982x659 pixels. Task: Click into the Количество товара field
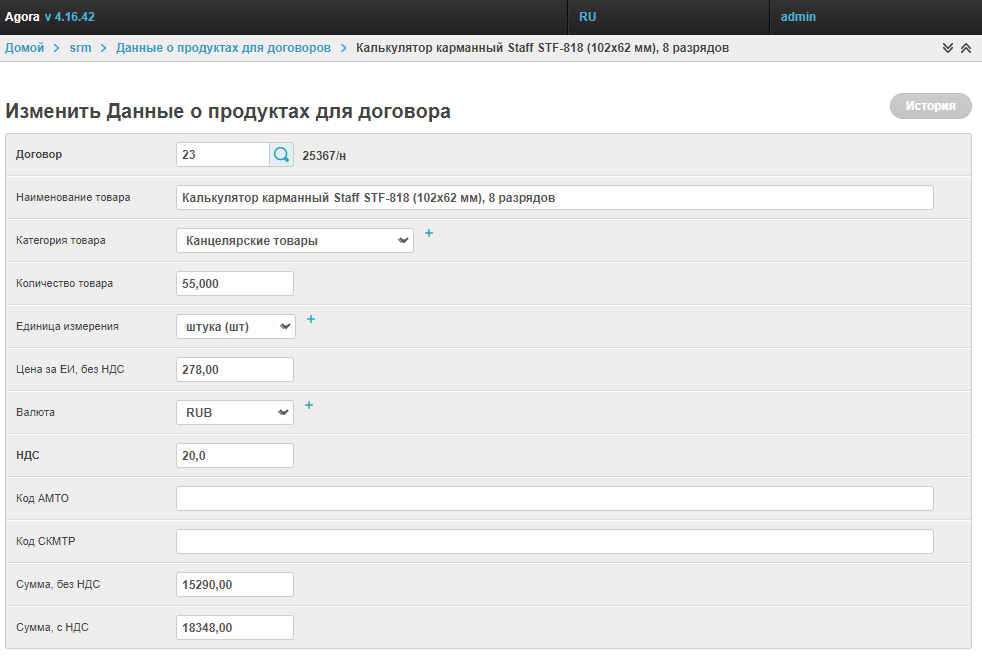(x=234, y=284)
